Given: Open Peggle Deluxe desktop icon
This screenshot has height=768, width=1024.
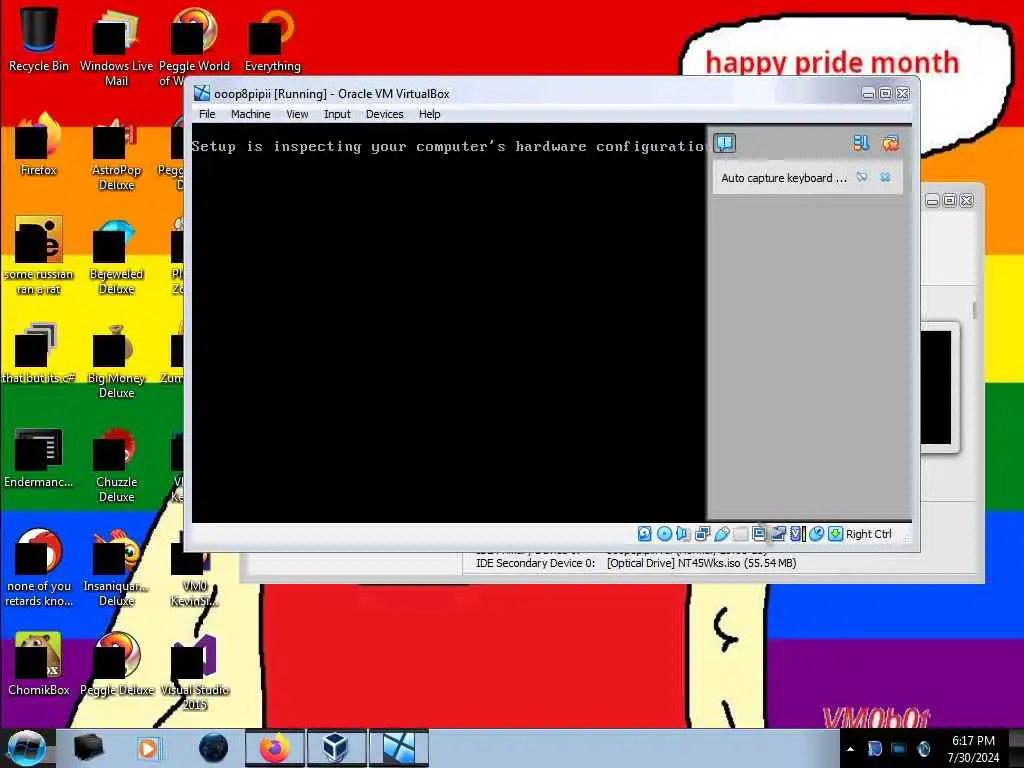Looking at the screenshot, I should point(116,664).
